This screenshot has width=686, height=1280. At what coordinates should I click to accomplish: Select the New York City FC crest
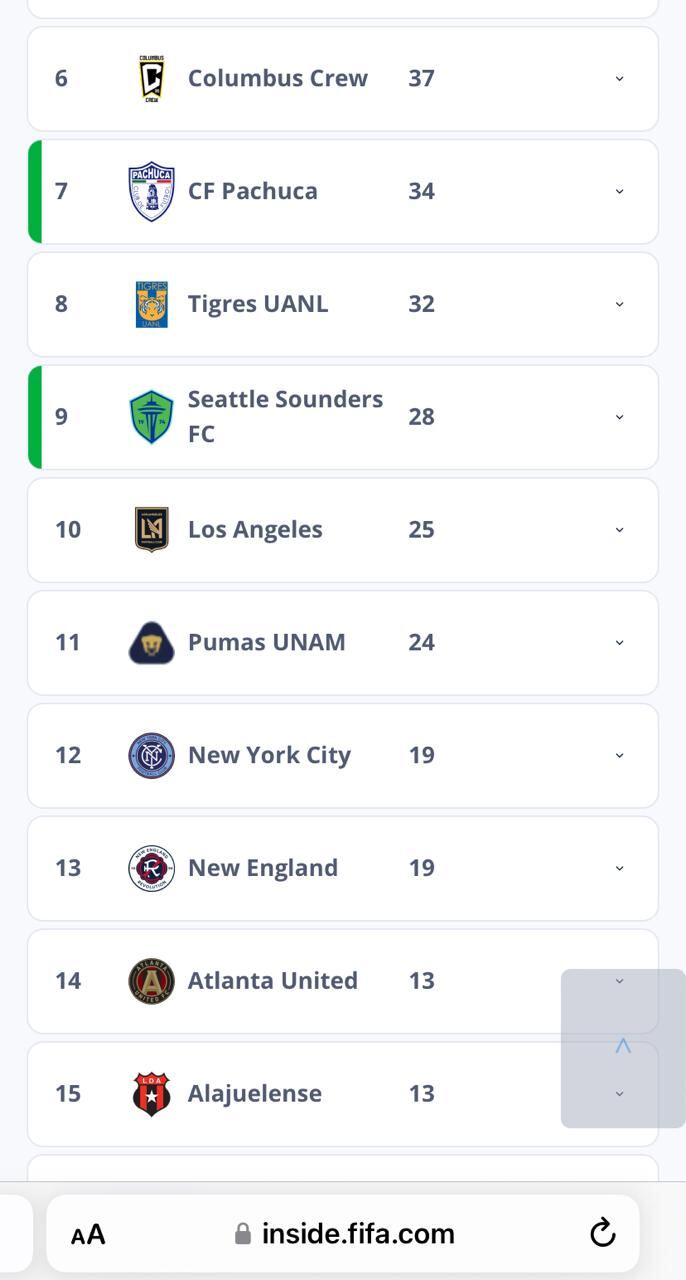point(151,755)
